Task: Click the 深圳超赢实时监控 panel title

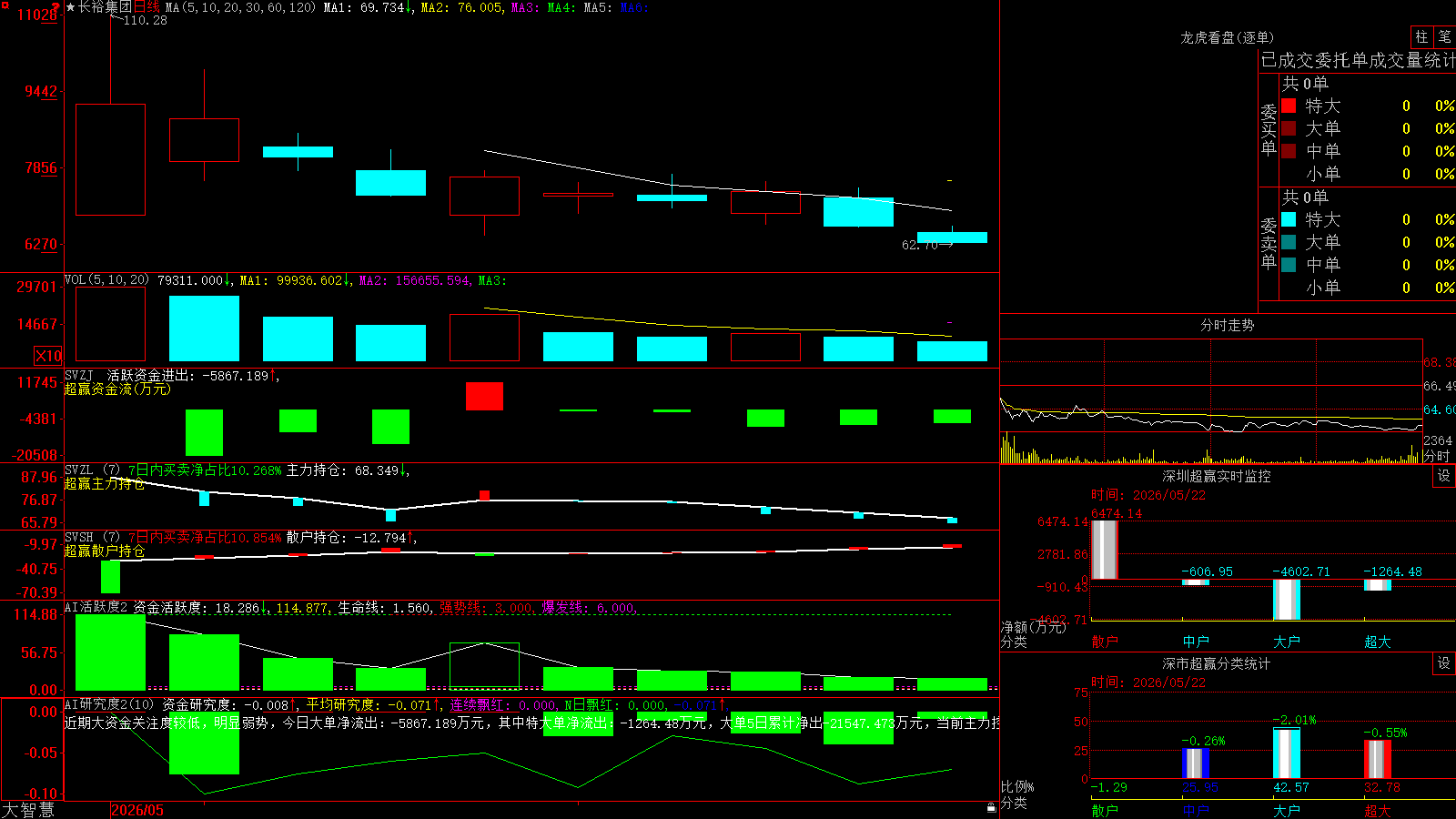Action: click(1216, 476)
